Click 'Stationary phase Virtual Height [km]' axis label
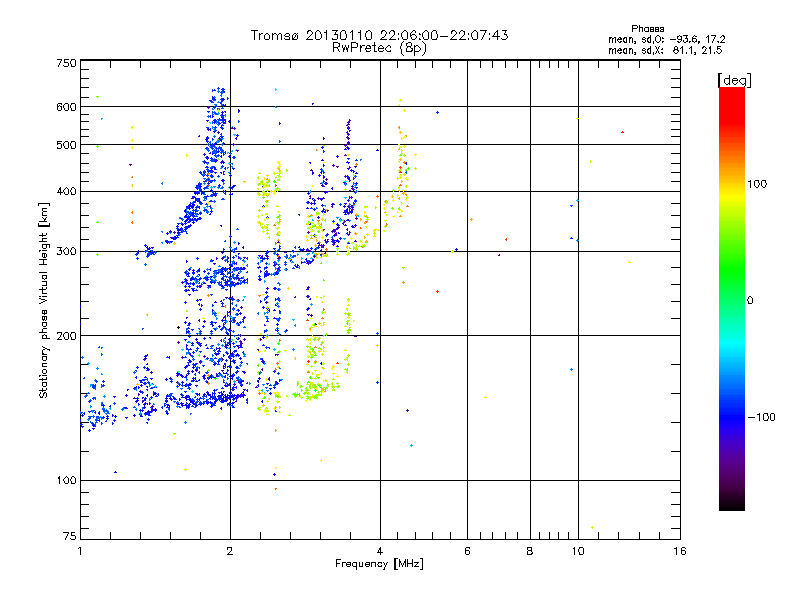Screen dimensions: 800x600 pos(44,300)
